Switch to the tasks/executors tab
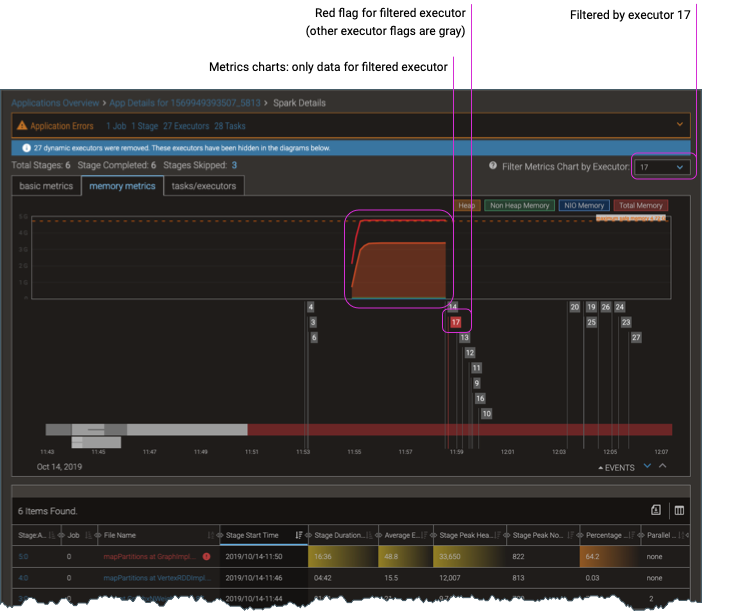The height and width of the screenshot is (611, 737). click(x=204, y=186)
